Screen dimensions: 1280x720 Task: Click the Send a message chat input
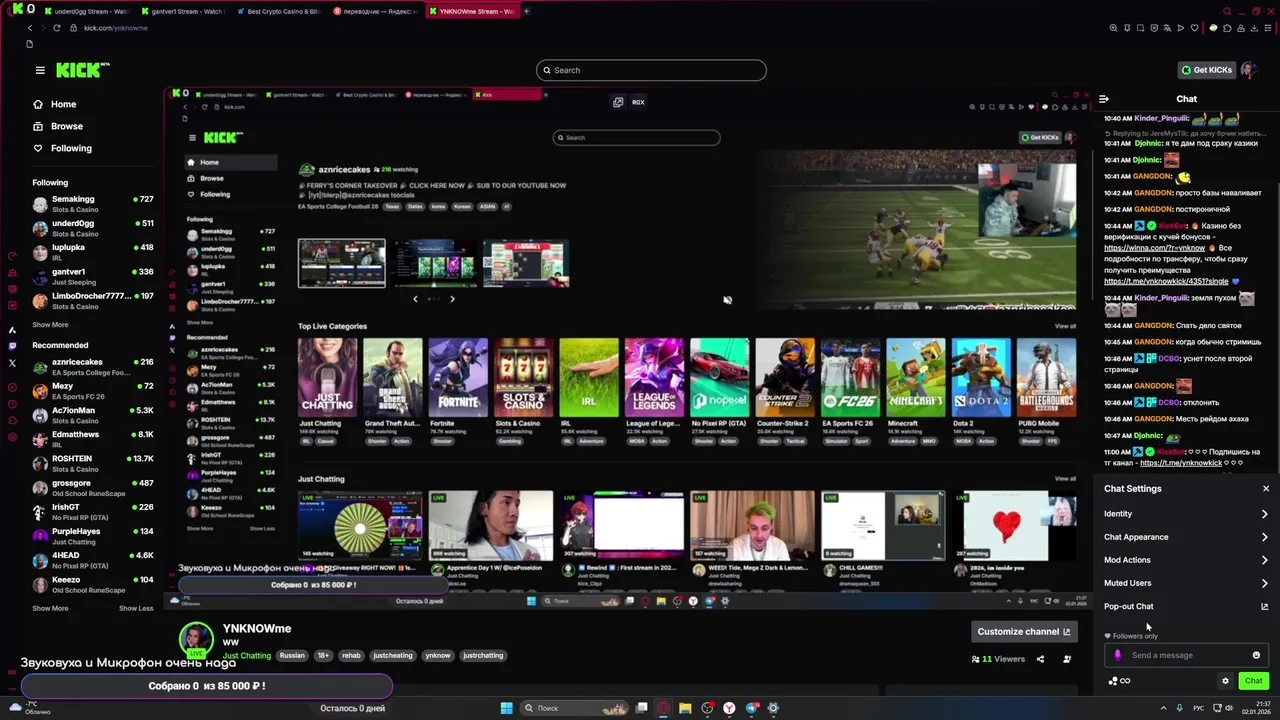1187,655
